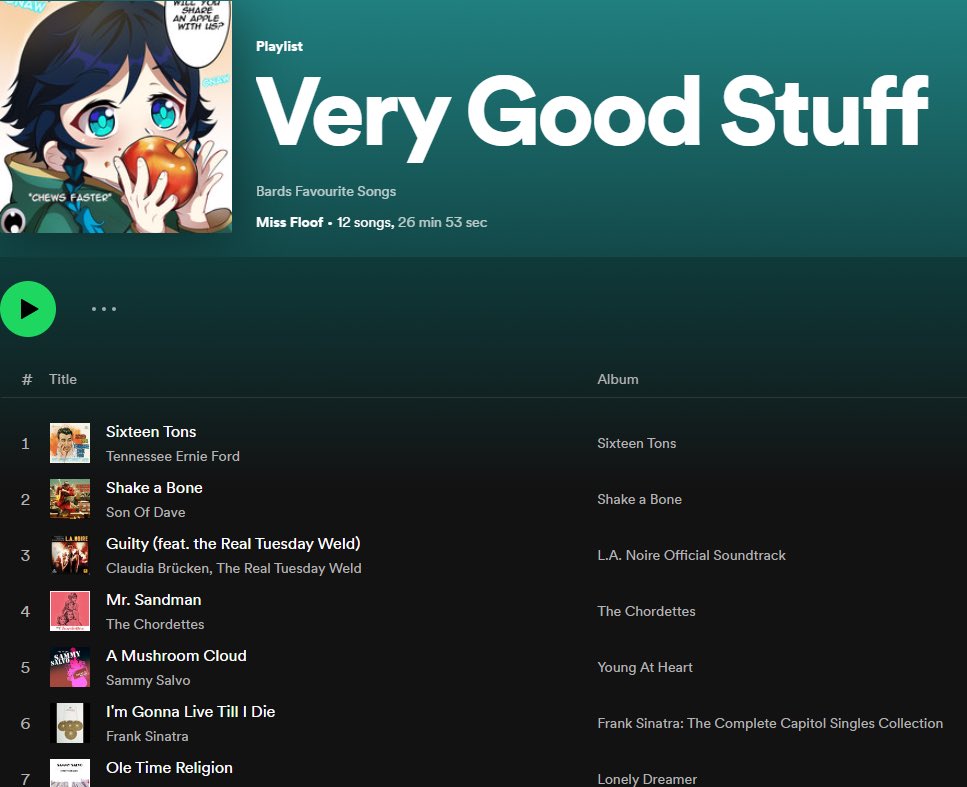Image resolution: width=967 pixels, height=787 pixels.
Task: Select the Shake a Bone song title
Action: [154, 488]
